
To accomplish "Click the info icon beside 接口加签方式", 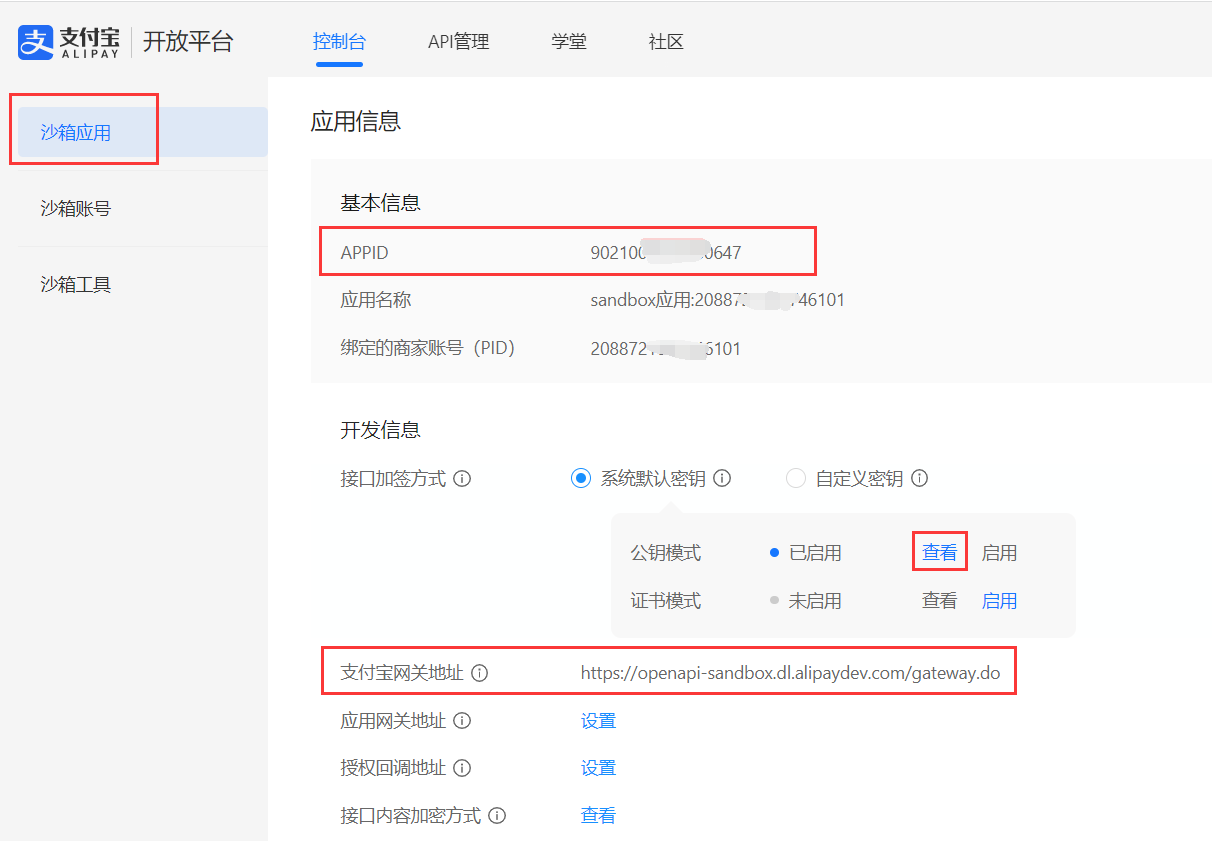I will [462, 479].
